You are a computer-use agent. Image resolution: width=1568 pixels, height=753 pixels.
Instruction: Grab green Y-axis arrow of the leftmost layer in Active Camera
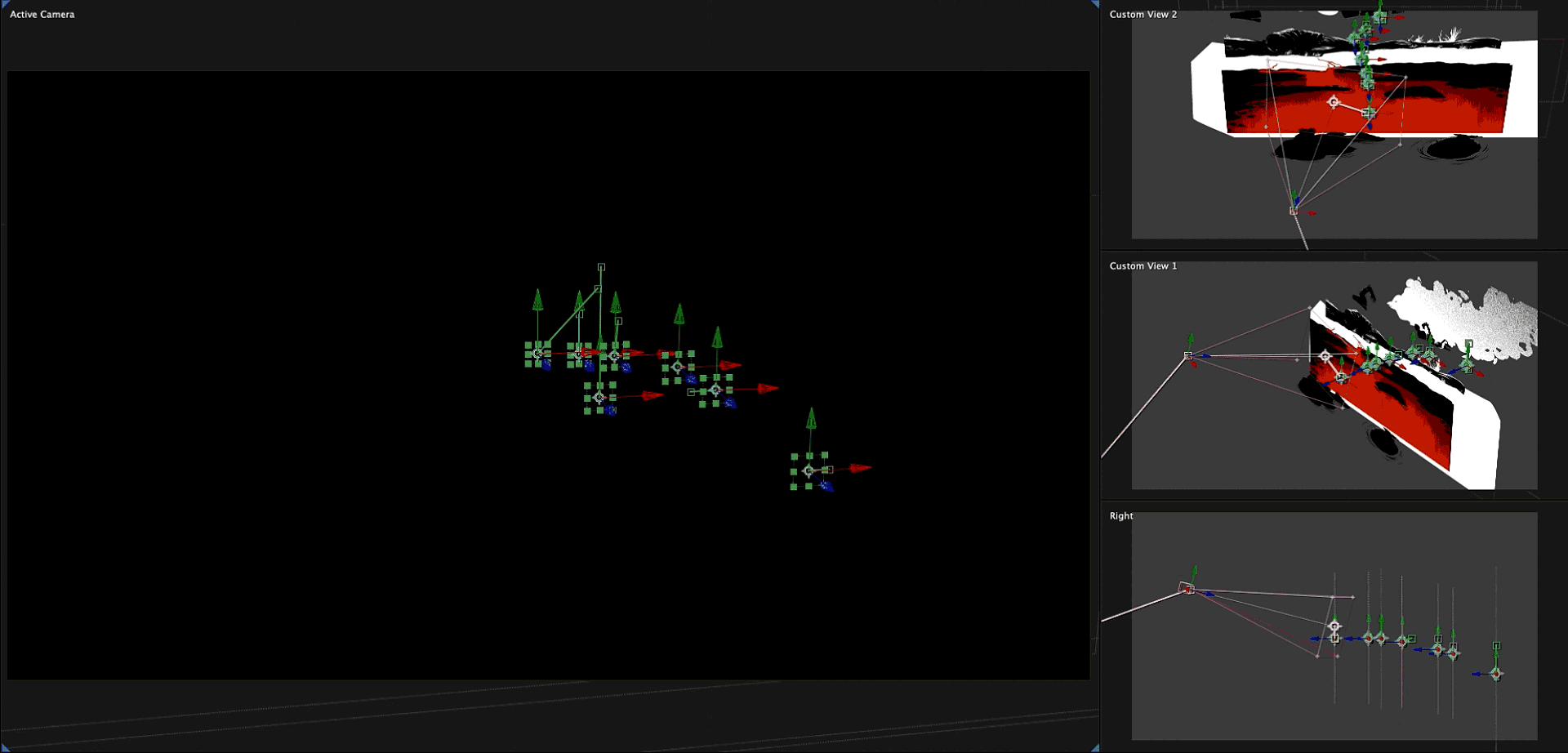(537, 300)
